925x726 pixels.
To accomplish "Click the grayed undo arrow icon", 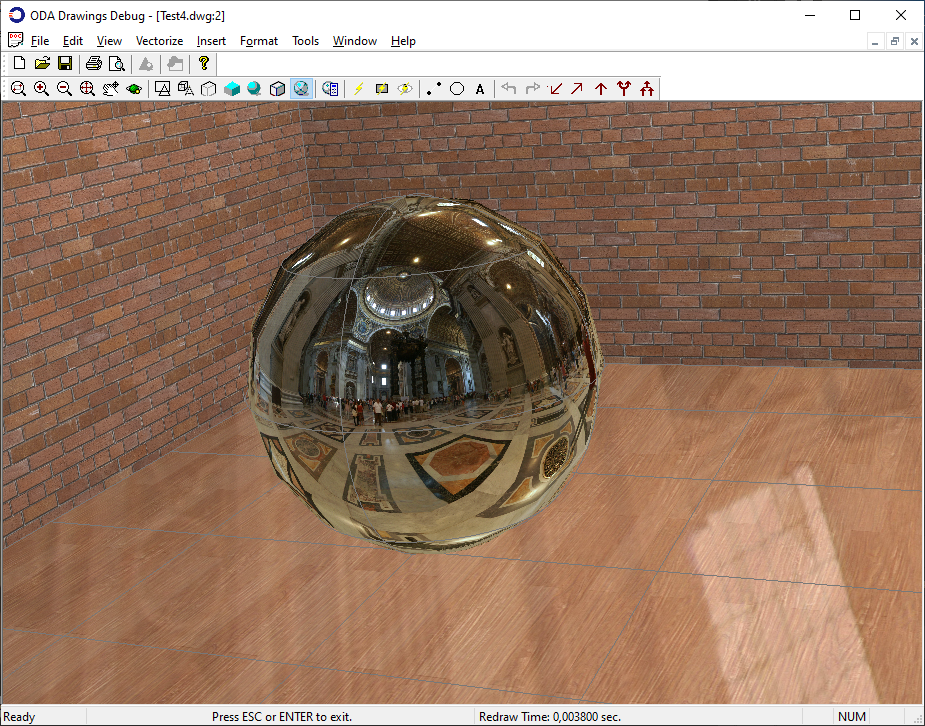I will 509,89.
